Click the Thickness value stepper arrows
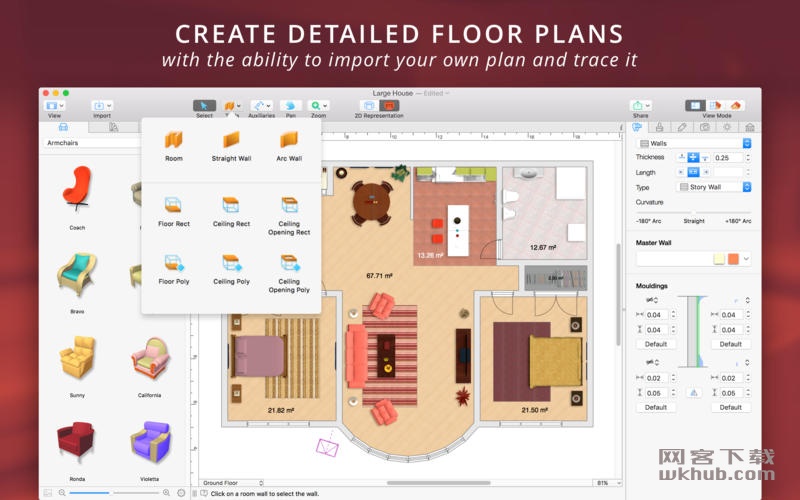Screen dimensions: 800x500 748,158
